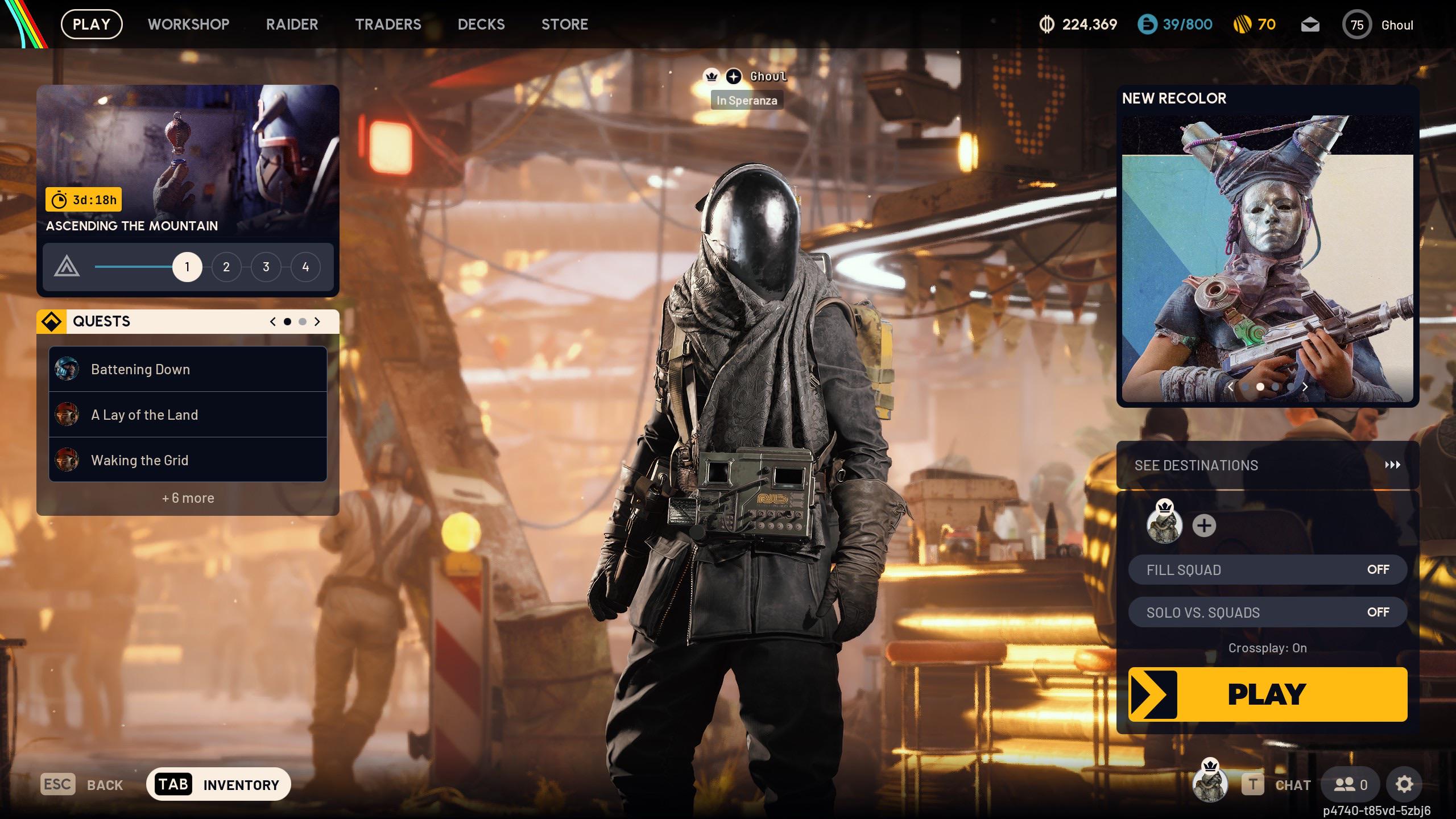1456x819 pixels.
Task: Click the ESC Back button
Action: pos(82,784)
